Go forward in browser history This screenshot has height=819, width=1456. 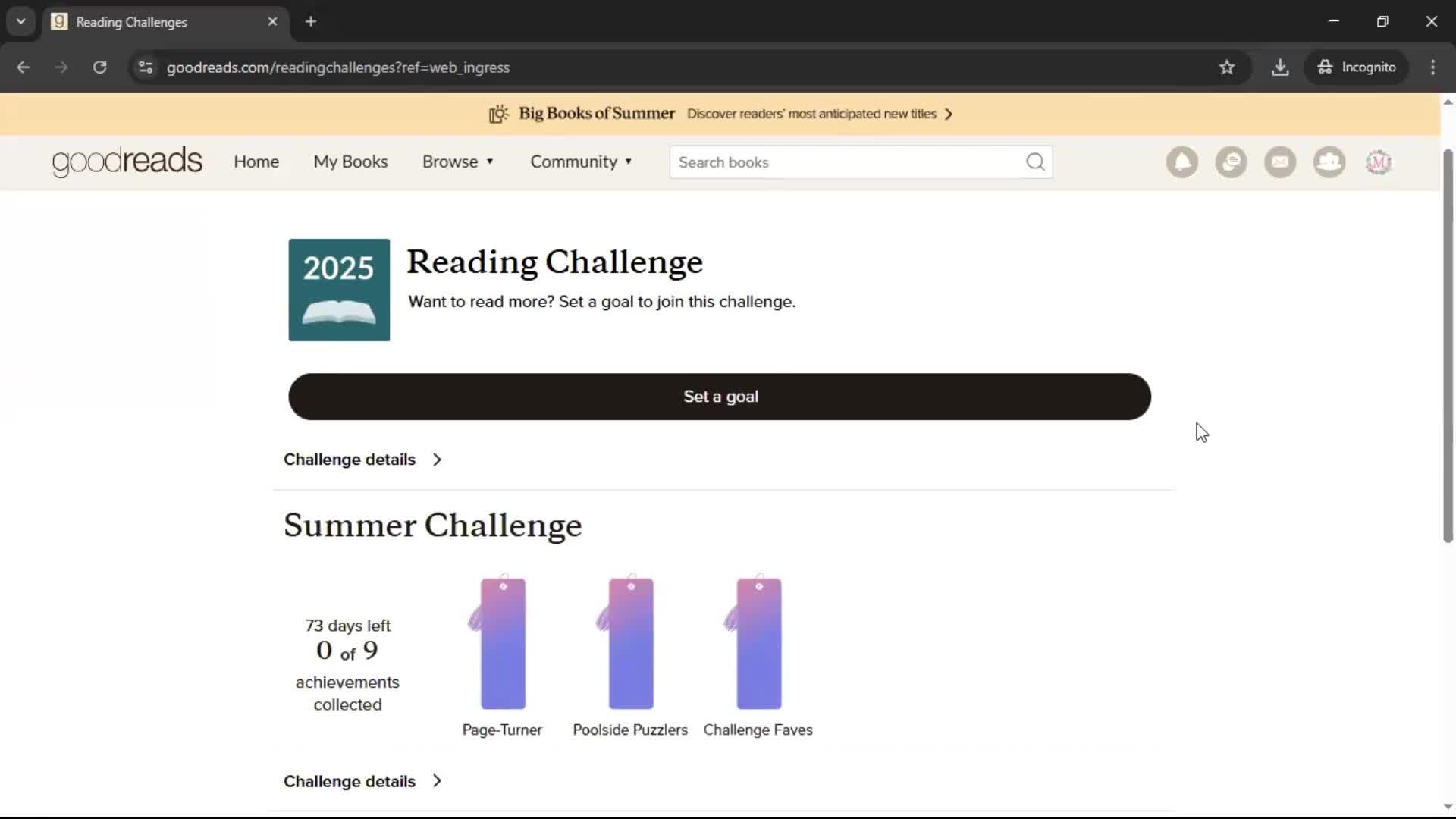point(61,67)
